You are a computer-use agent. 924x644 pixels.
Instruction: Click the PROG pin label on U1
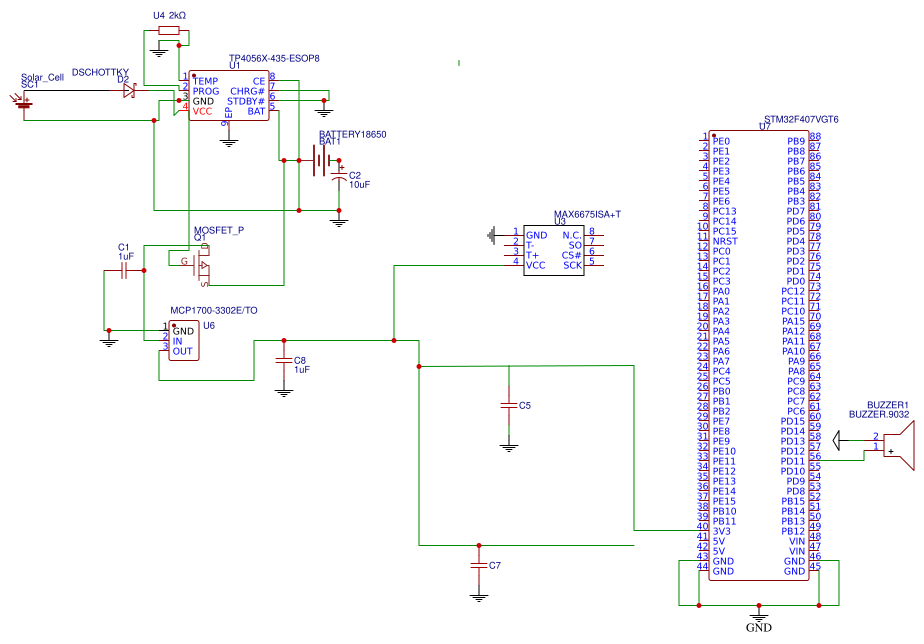tap(206, 91)
